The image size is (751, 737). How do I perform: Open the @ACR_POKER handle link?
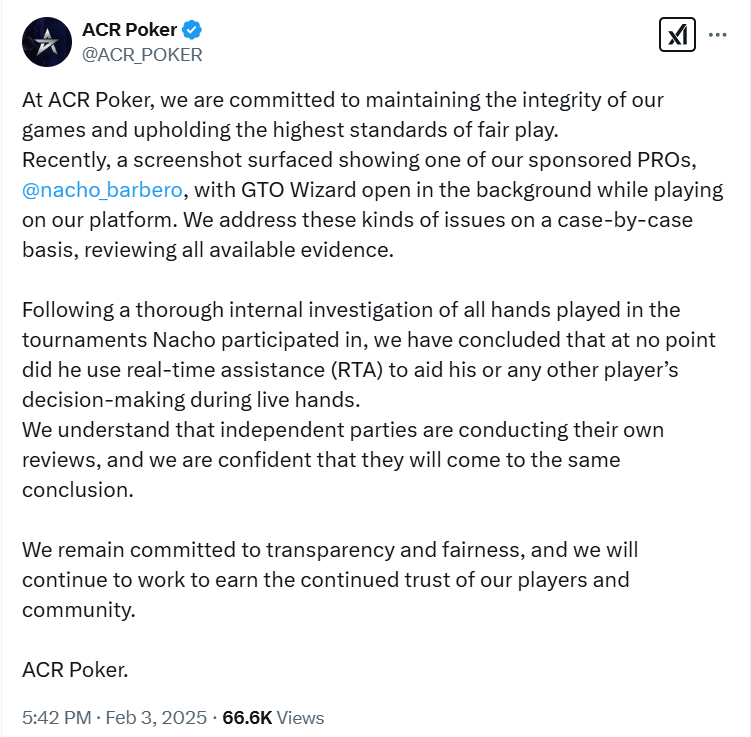tap(142, 55)
